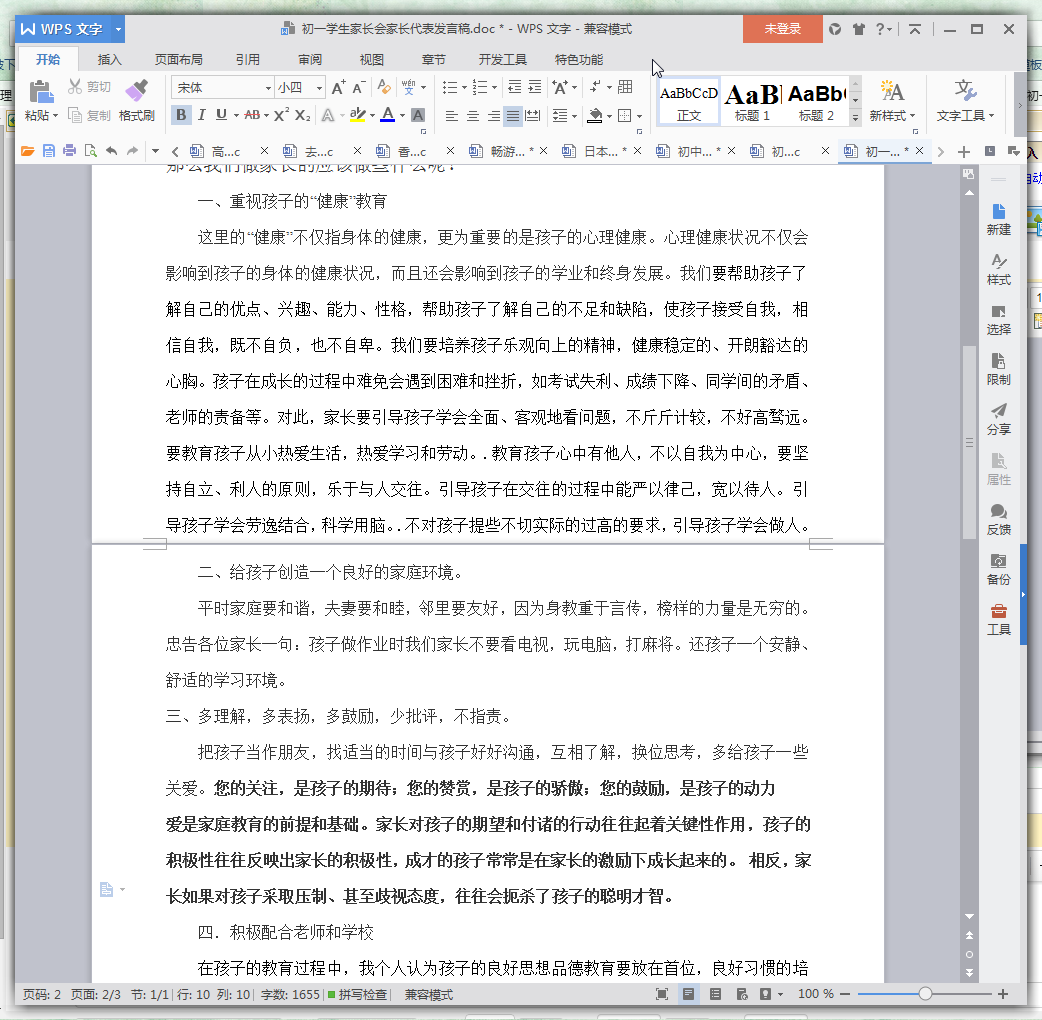Expand the highlight color dropdown arrow
Image resolution: width=1042 pixels, height=1020 pixels.
[372, 116]
